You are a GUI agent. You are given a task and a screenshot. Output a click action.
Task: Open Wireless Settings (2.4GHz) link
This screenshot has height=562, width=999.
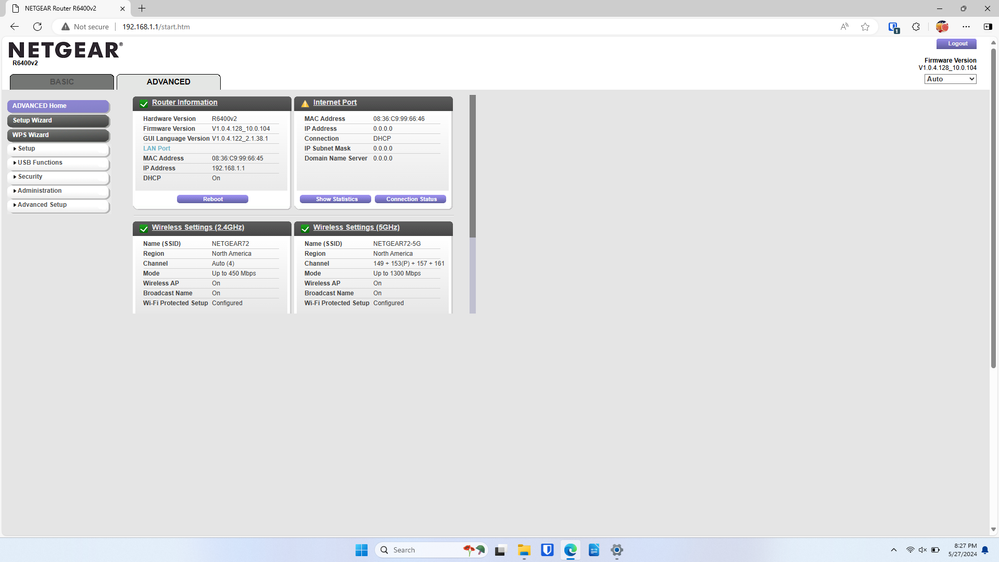click(x=198, y=227)
